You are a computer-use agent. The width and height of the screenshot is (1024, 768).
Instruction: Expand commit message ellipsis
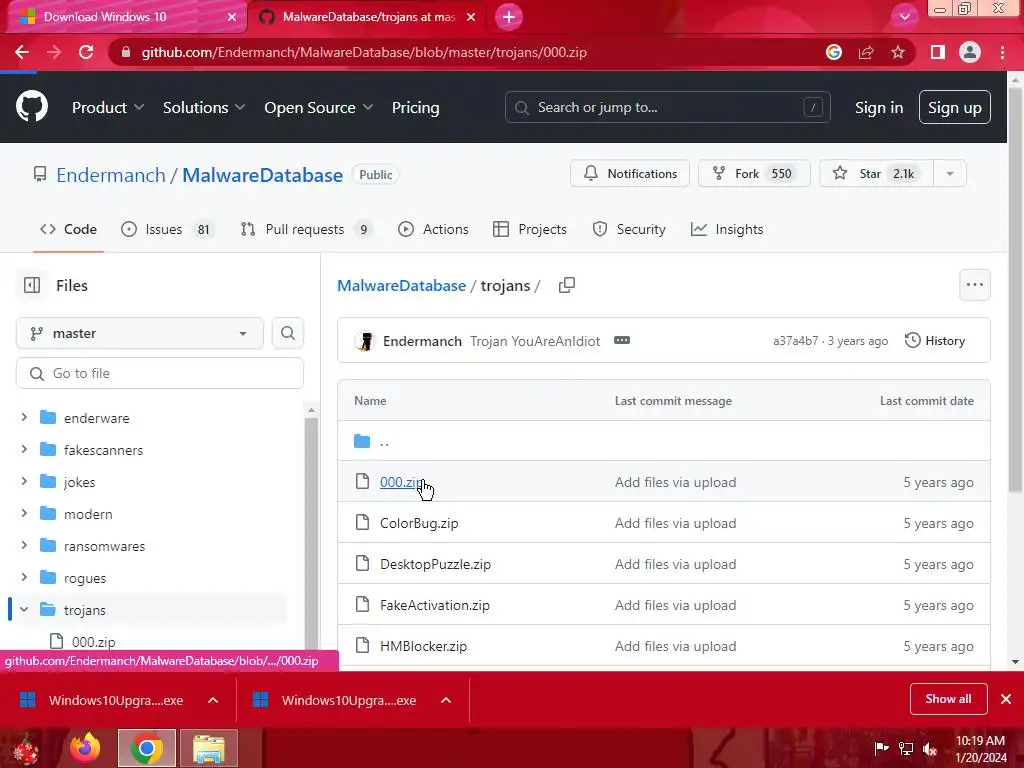pos(622,340)
